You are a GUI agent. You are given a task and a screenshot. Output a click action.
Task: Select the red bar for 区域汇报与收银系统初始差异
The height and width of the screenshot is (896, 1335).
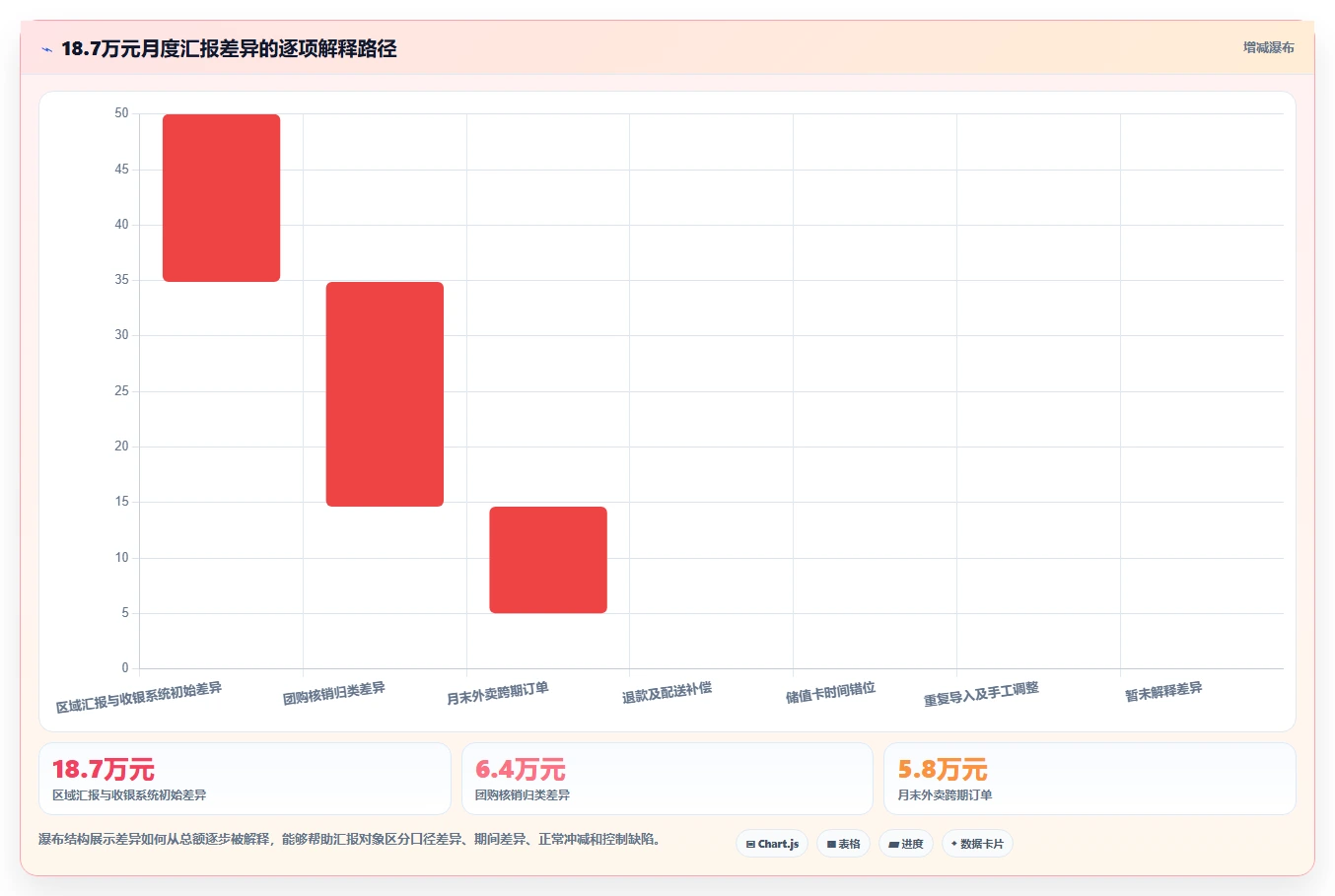(221, 198)
